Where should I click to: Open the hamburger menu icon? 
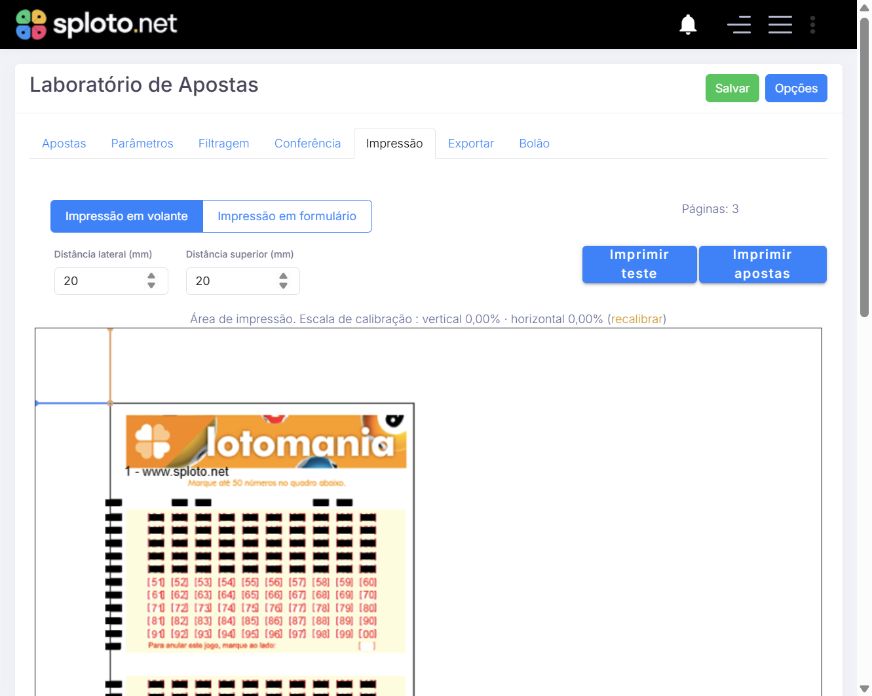pyautogui.click(x=780, y=24)
